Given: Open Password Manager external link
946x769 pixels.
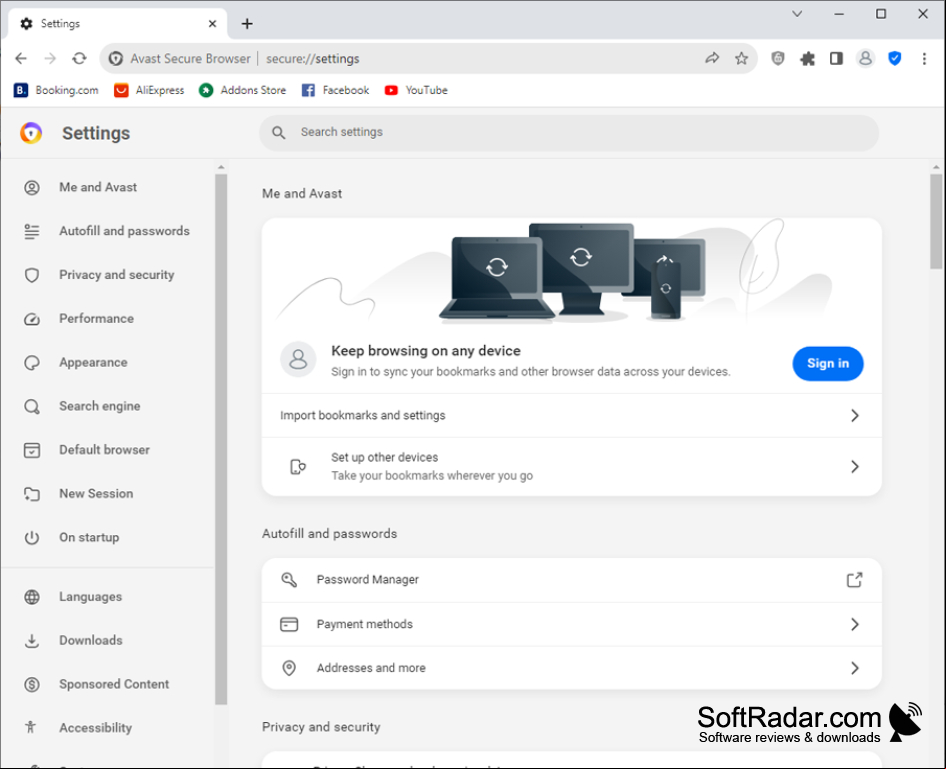Looking at the screenshot, I should [x=854, y=580].
